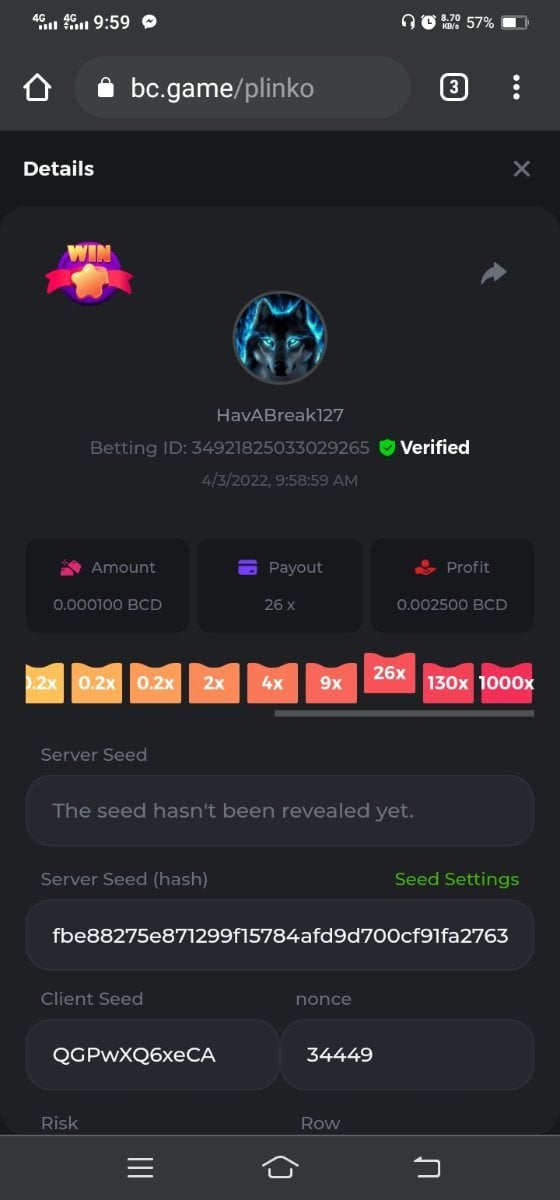Open HavABreak127's wolf avatar
The image size is (560, 1200).
tap(280, 338)
